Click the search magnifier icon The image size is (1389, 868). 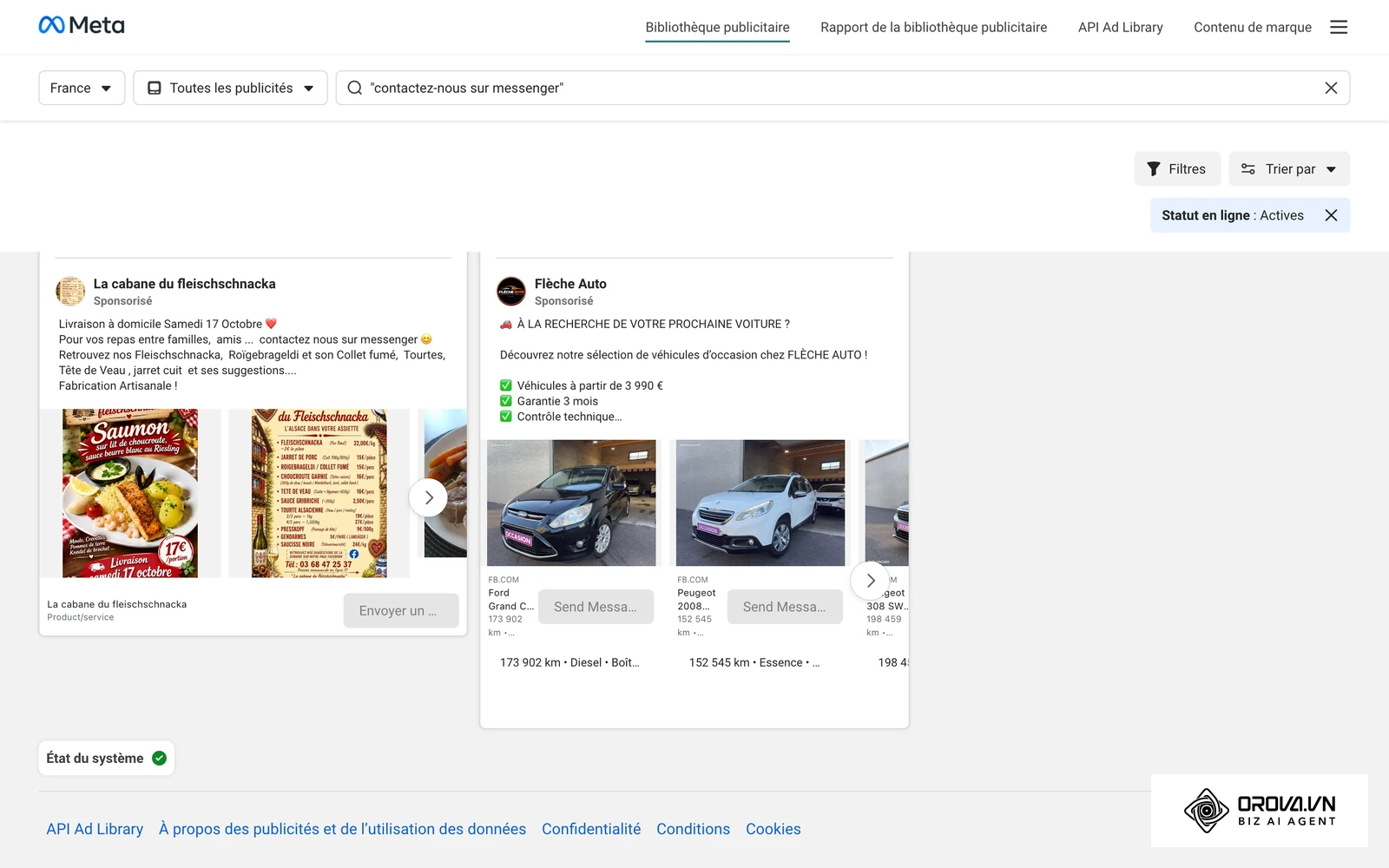[x=354, y=88]
